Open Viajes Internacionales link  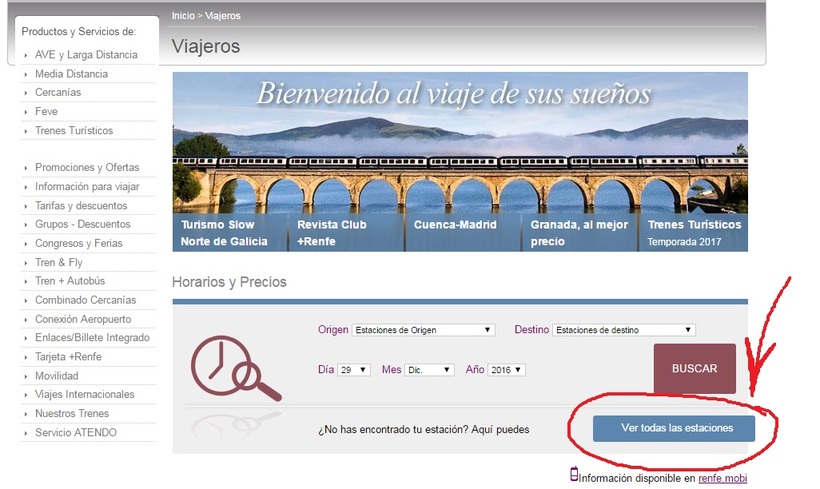pos(85,394)
